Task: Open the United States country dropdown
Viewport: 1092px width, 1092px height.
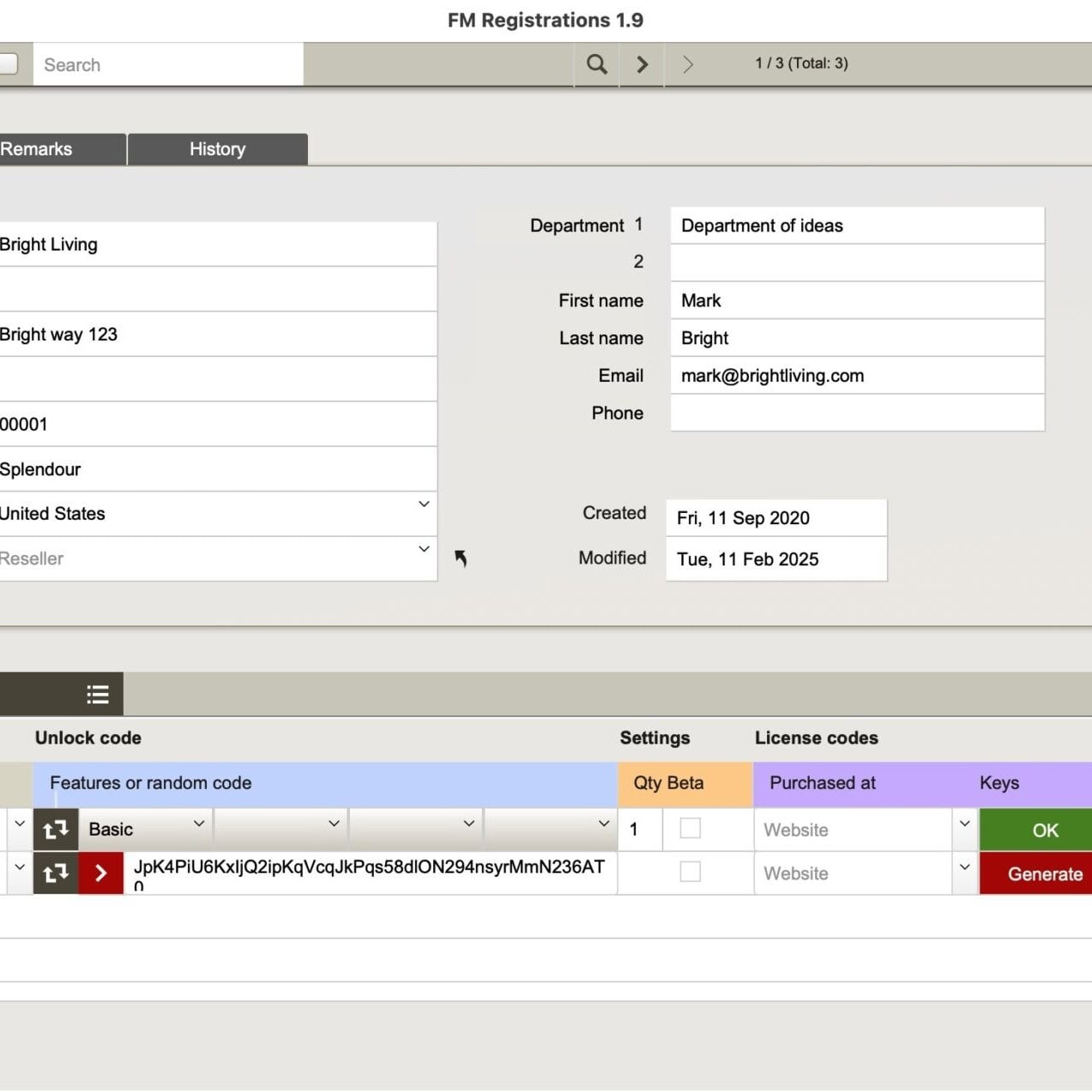Action: [424, 504]
